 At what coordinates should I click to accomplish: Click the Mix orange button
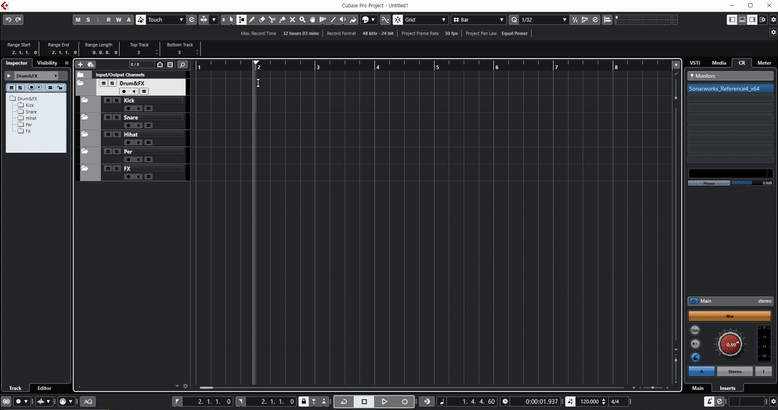pos(729,316)
